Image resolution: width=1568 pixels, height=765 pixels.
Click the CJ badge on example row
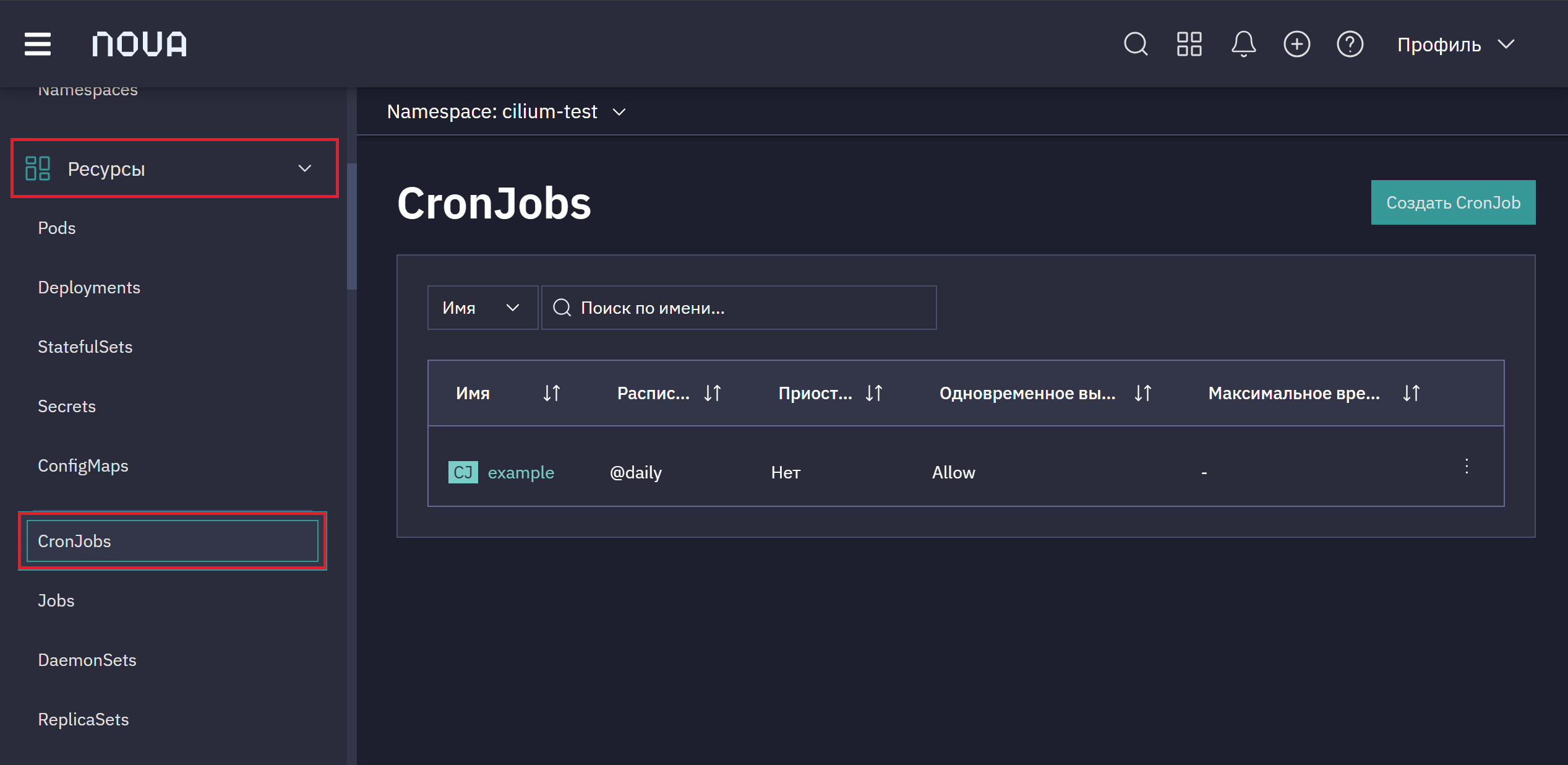coord(463,472)
